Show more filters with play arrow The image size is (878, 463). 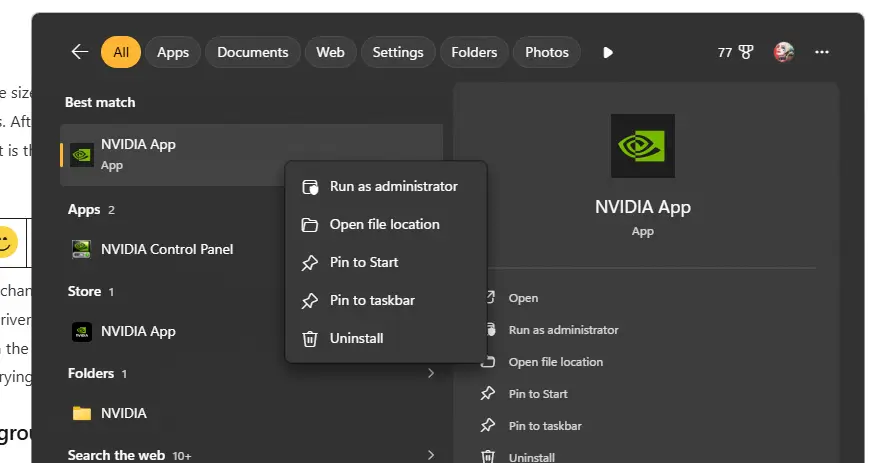point(608,53)
